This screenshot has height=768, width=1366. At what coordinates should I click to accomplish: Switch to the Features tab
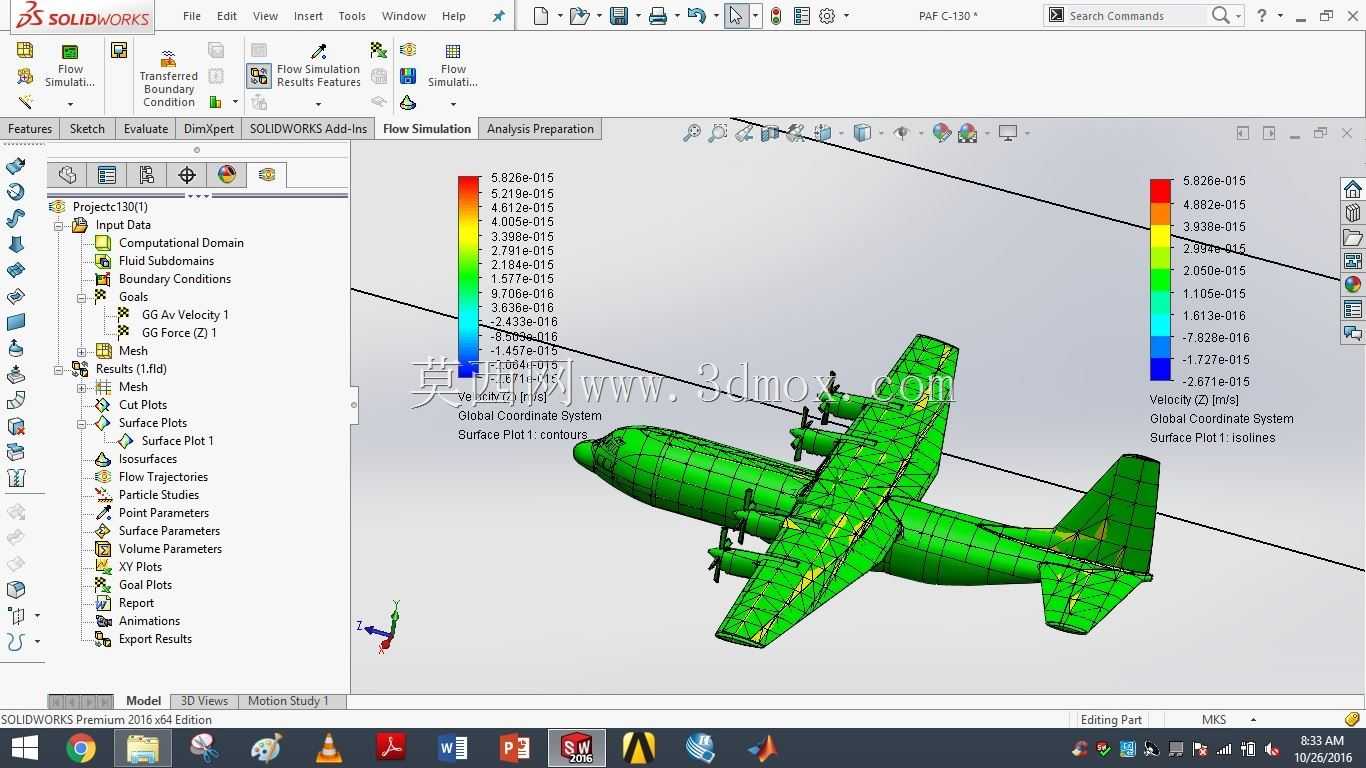(x=30, y=129)
